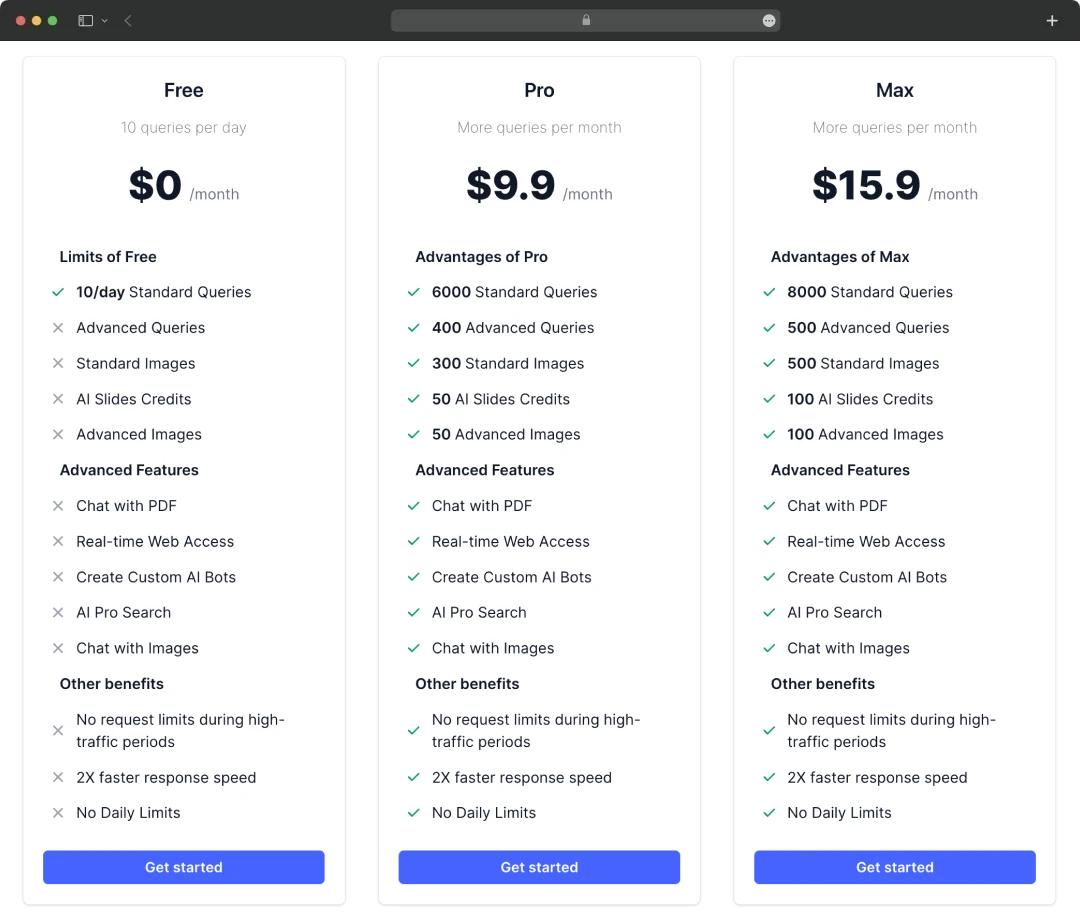This screenshot has width=1080, height=923.
Task: Click the Free plan title heading
Action: [x=184, y=90]
